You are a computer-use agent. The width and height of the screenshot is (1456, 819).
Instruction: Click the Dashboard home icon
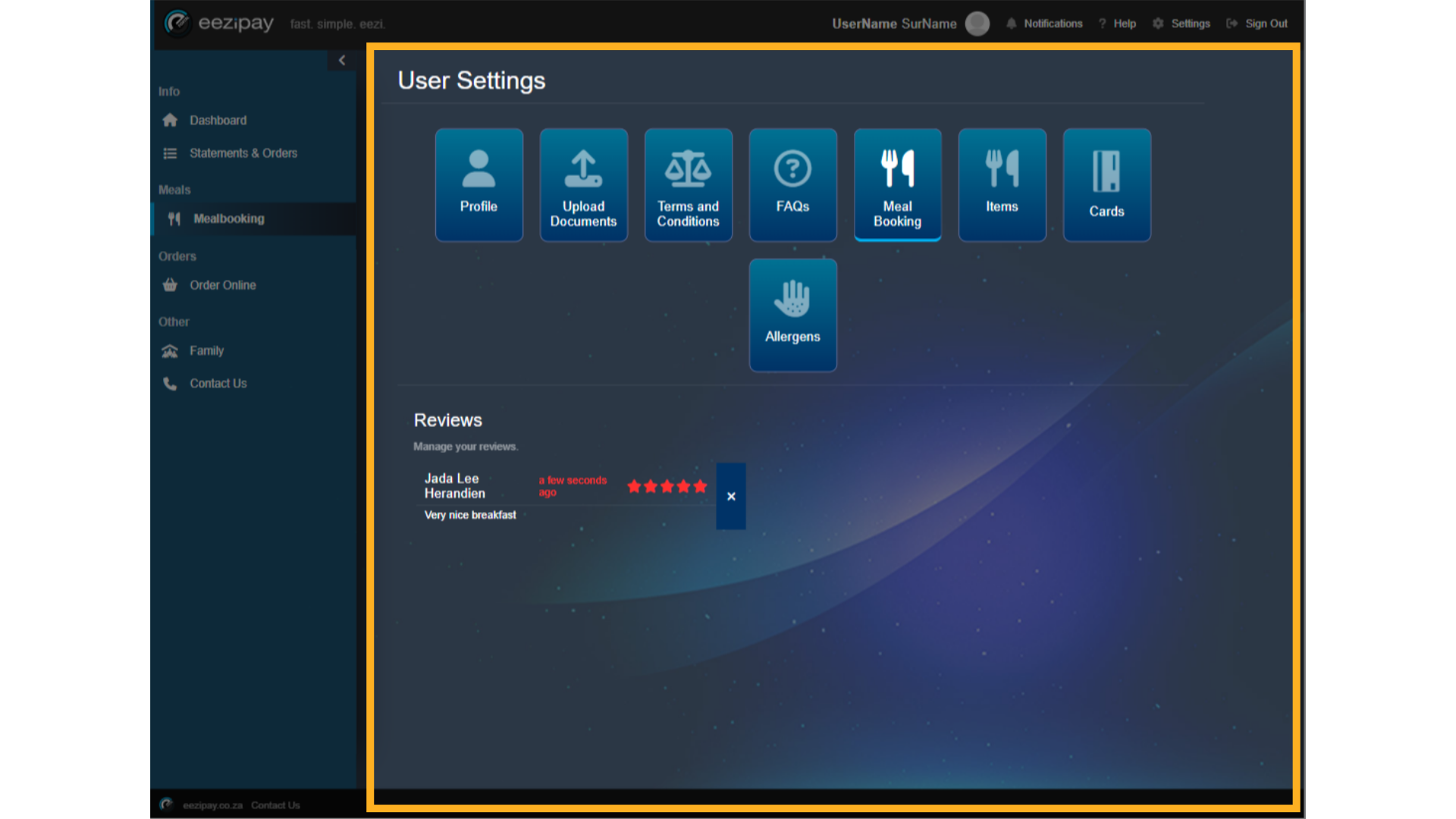click(170, 121)
